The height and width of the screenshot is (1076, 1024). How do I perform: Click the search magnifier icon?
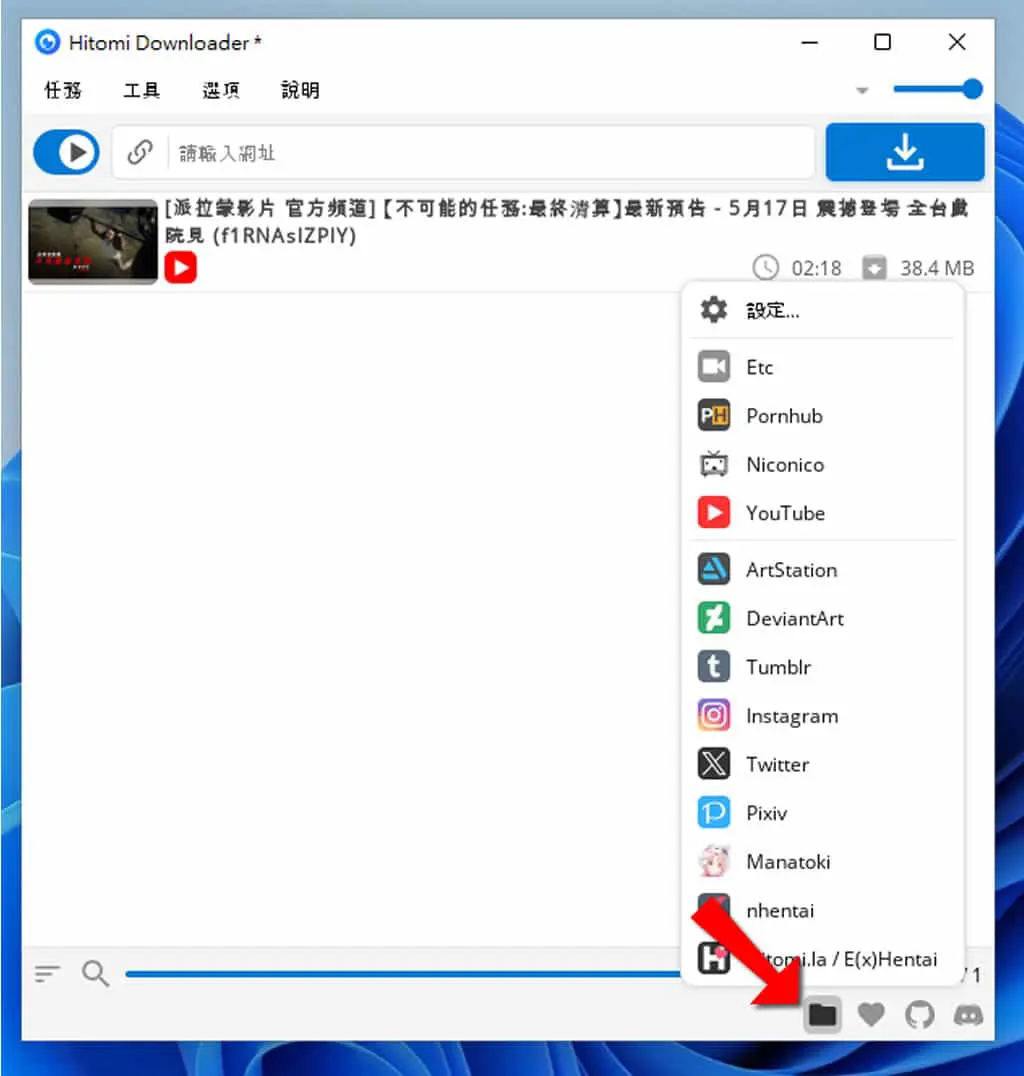coord(95,973)
